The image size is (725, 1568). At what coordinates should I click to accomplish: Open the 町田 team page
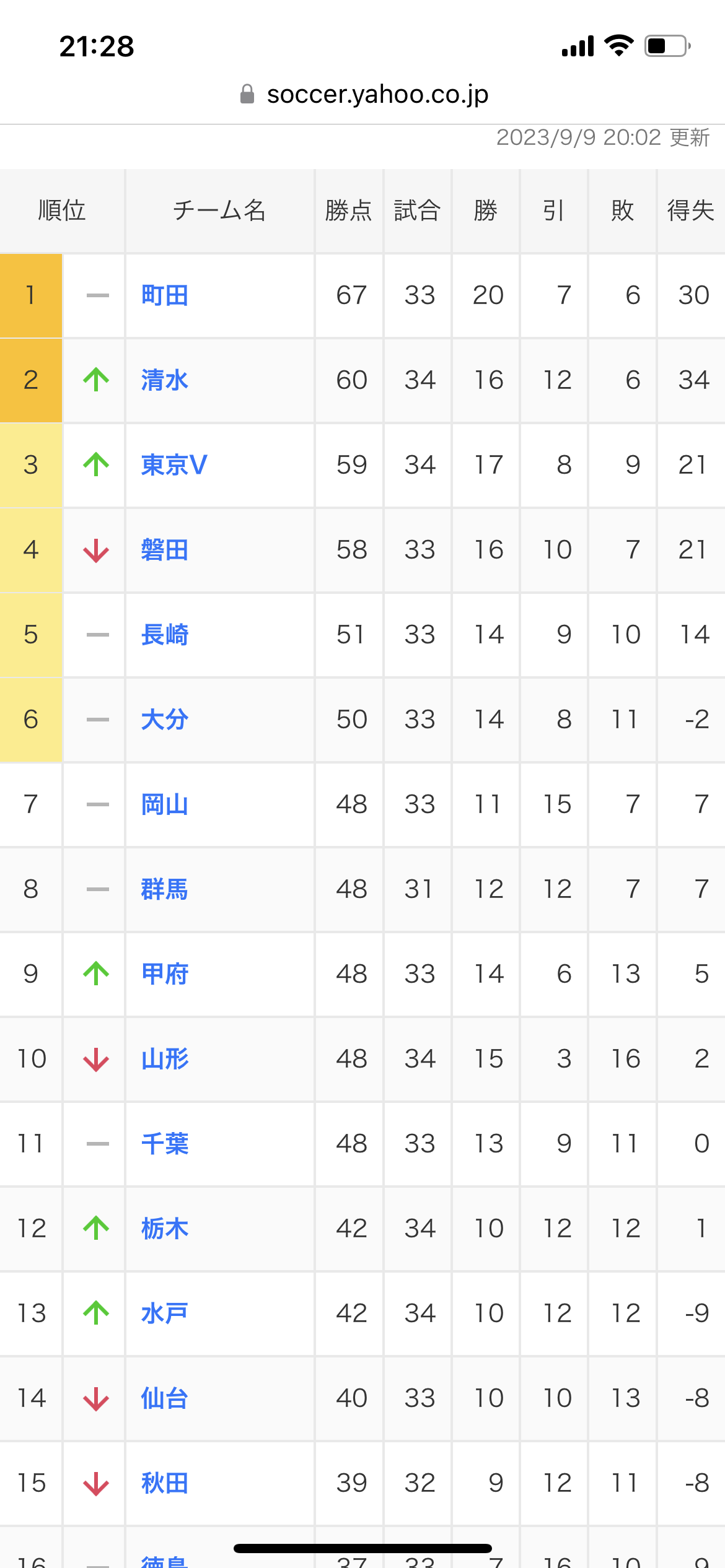tap(165, 295)
